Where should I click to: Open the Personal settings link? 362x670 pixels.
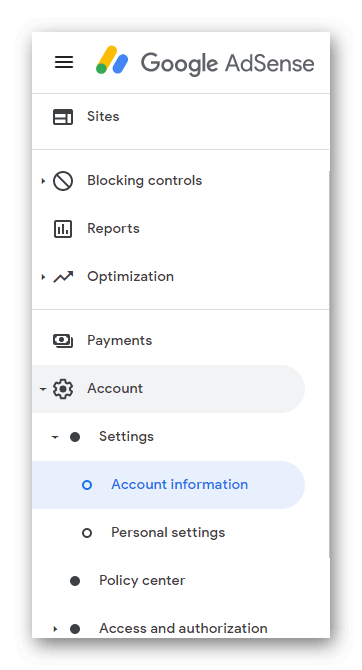pyautogui.click(x=168, y=533)
